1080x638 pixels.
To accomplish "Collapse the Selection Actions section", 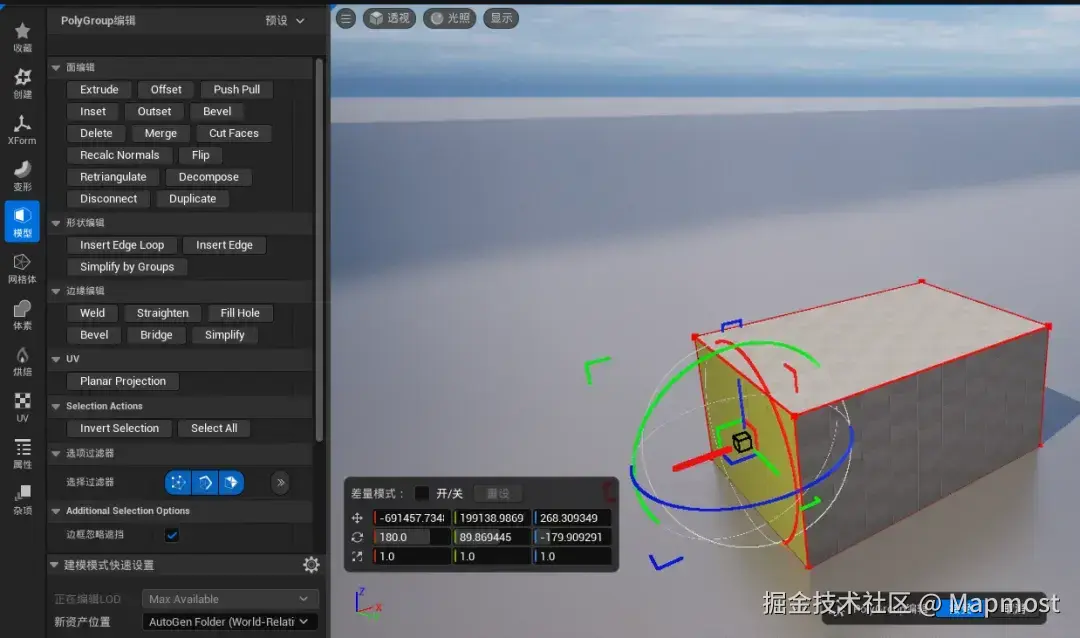I will (56, 407).
